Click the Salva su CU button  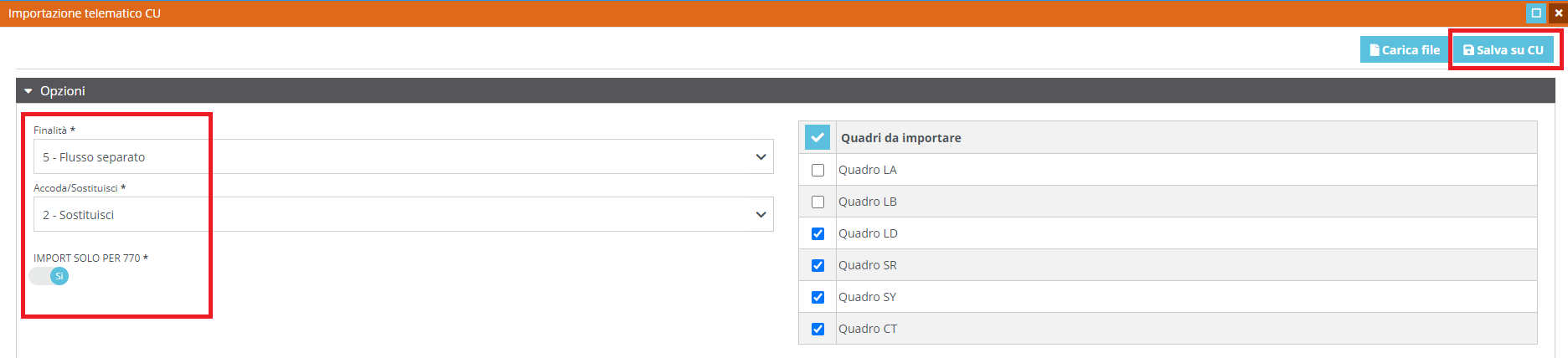click(x=1504, y=50)
